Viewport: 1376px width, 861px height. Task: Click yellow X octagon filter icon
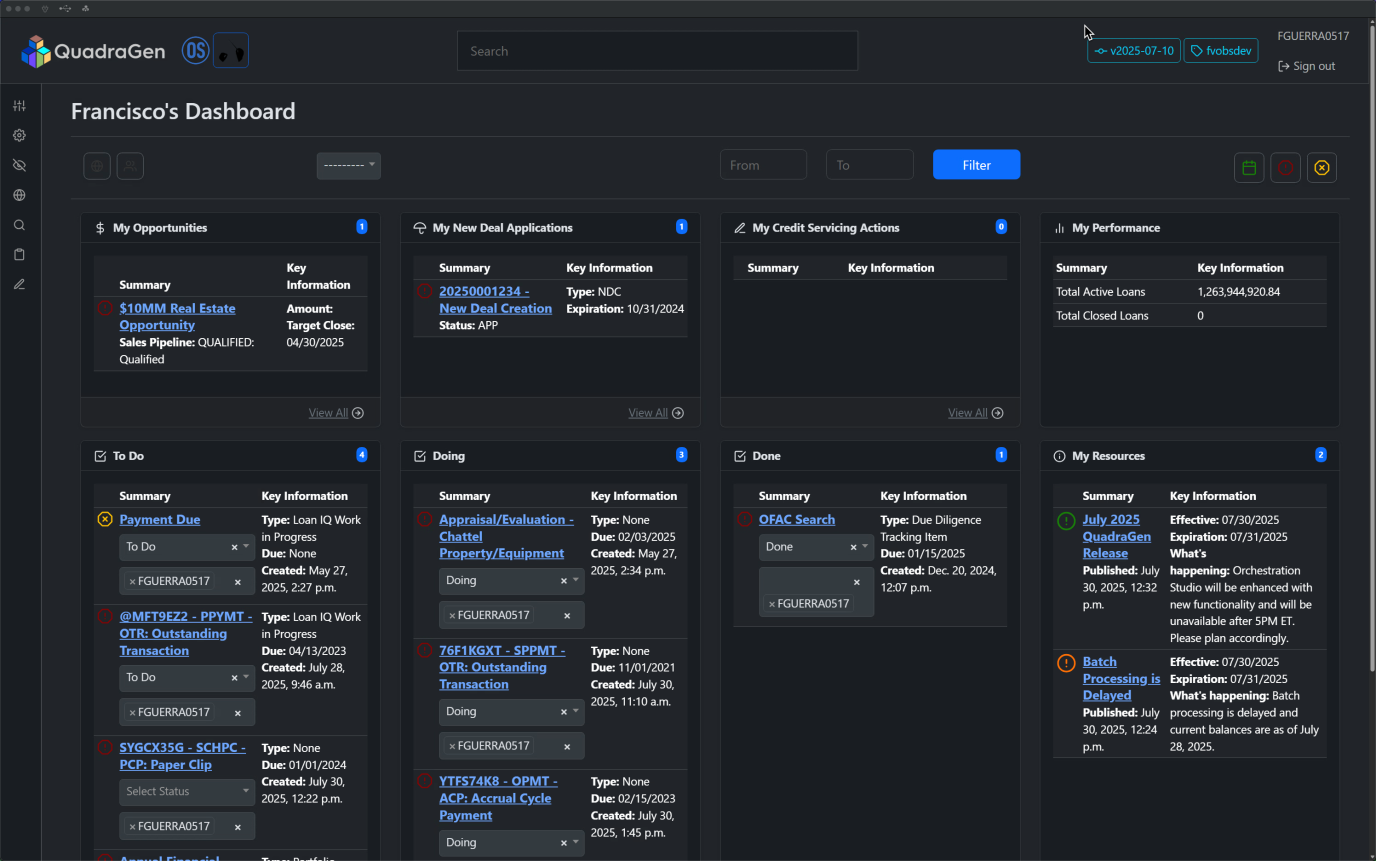1322,168
